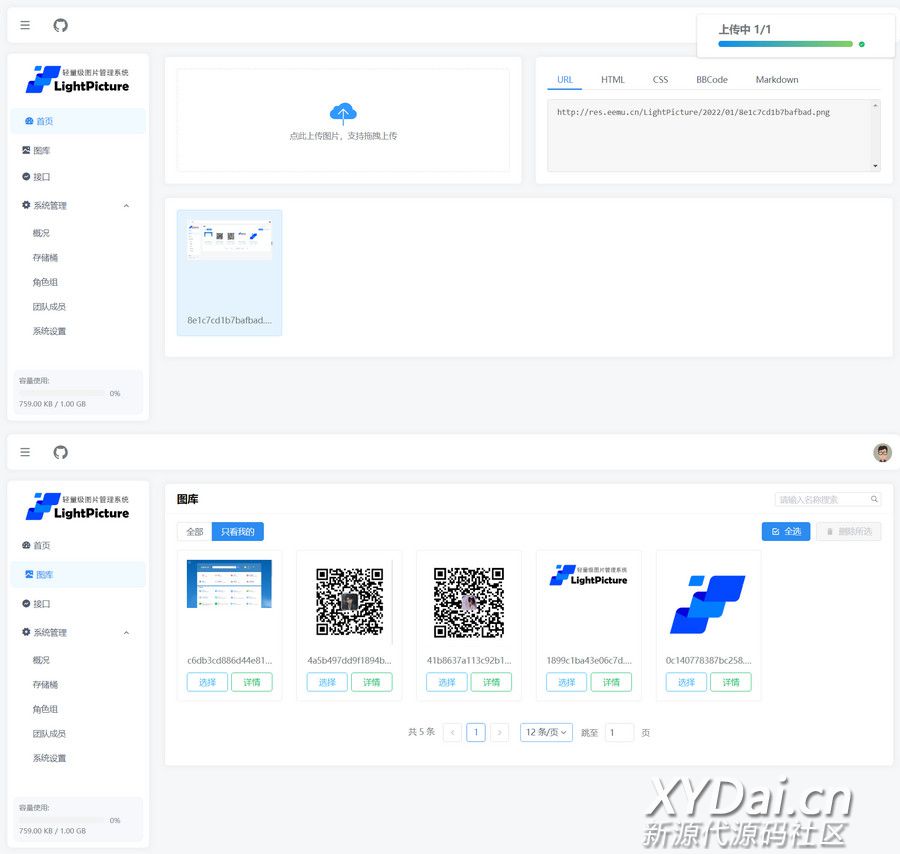Click the green upload success check icon
This screenshot has width=900, height=854.
point(861,44)
